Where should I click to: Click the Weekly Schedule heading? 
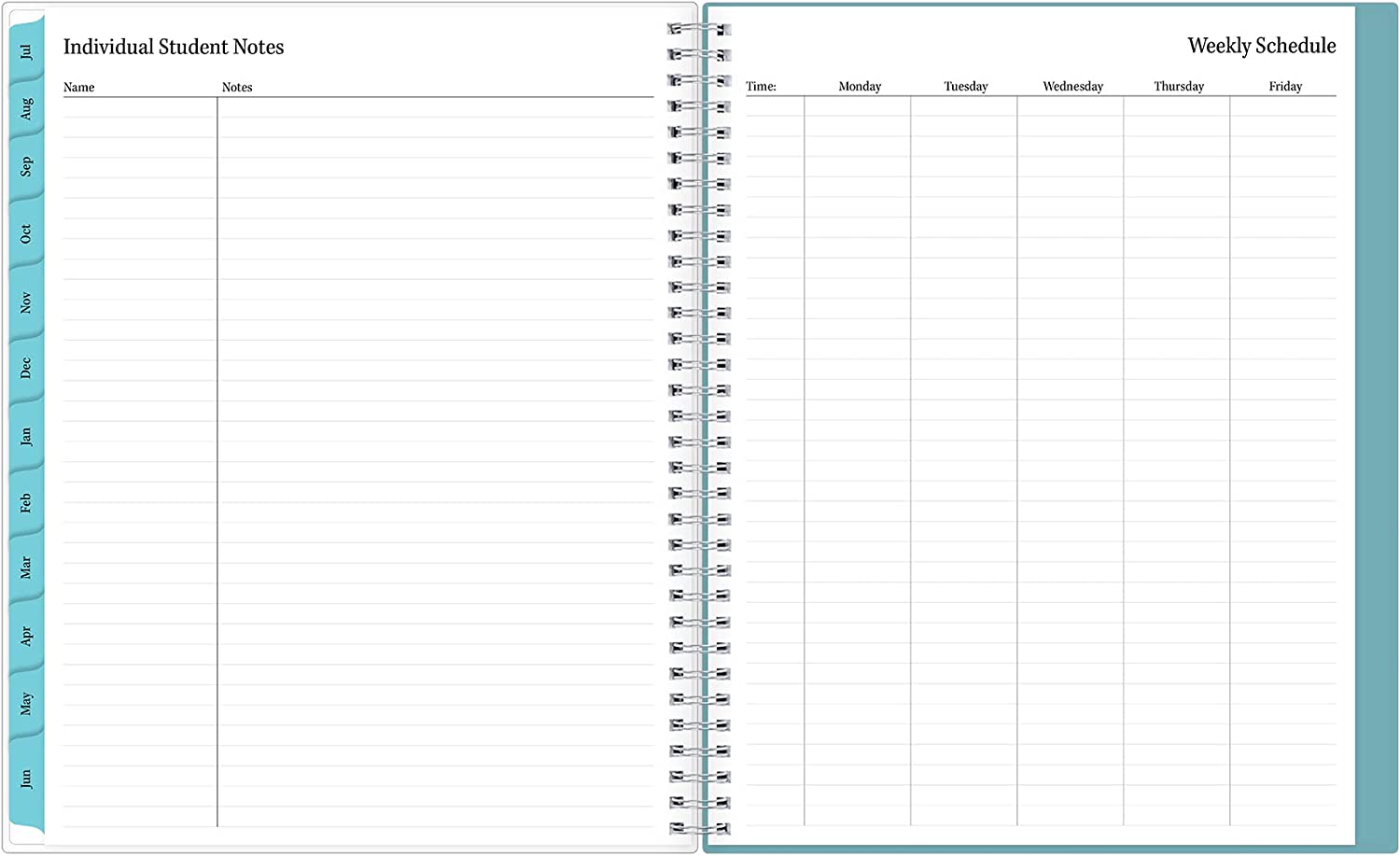pyautogui.click(x=1261, y=46)
